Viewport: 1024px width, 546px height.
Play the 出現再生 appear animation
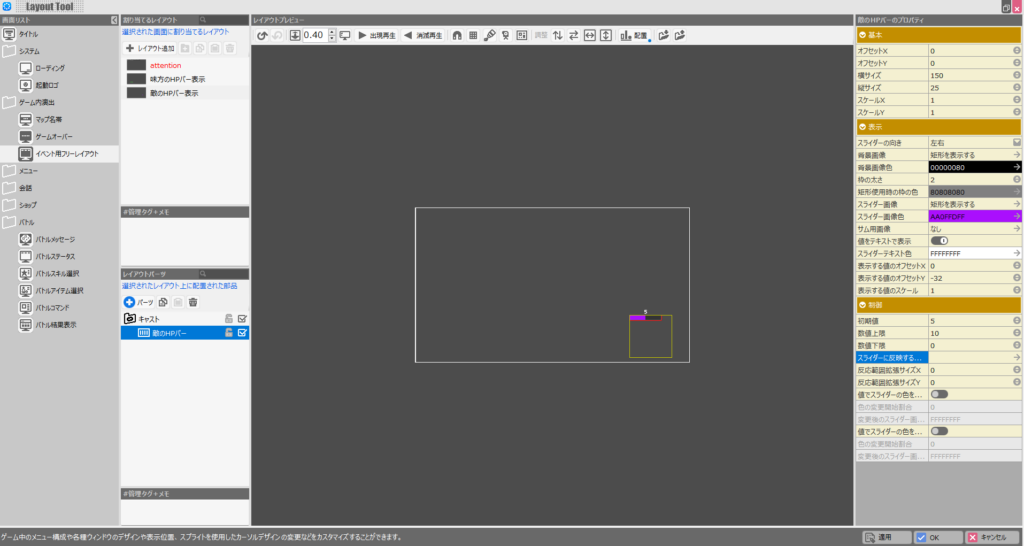click(x=377, y=35)
